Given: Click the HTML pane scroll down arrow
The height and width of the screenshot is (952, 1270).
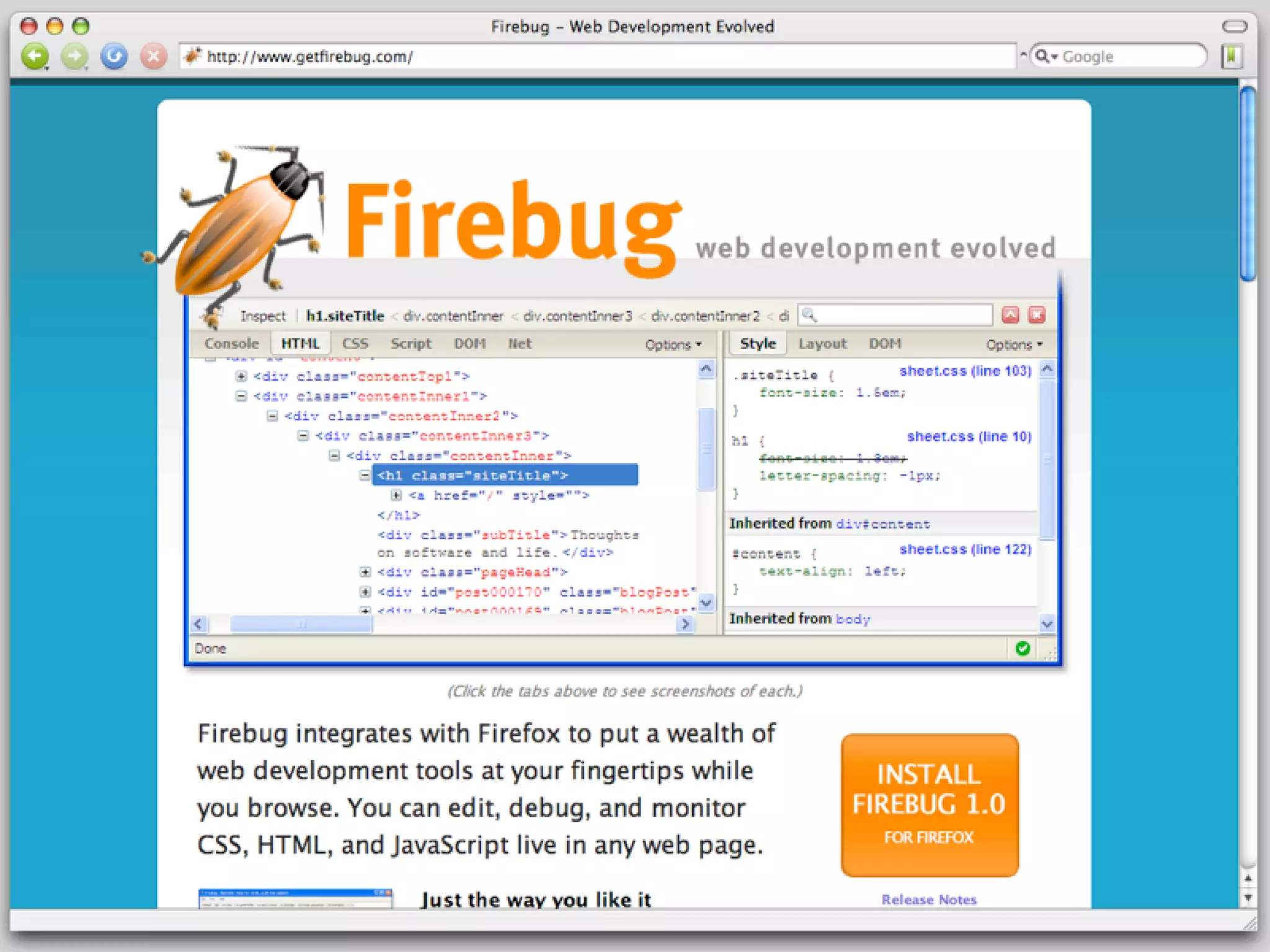Looking at the screenshot, I should pos(706,602).
